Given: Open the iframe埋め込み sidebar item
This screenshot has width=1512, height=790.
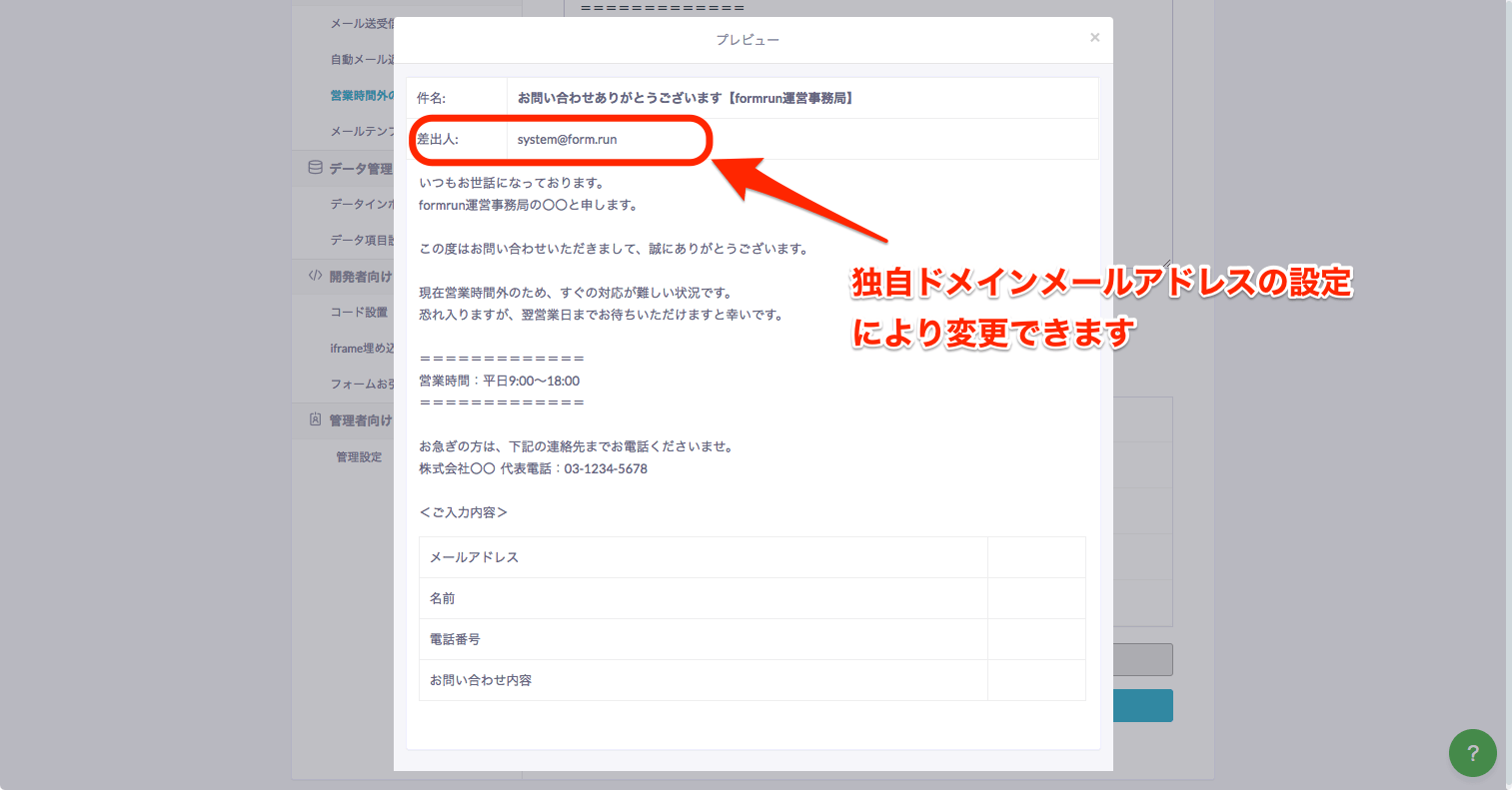Looking at the screenshot, I should pyautogui.click(x=360, y=348).
